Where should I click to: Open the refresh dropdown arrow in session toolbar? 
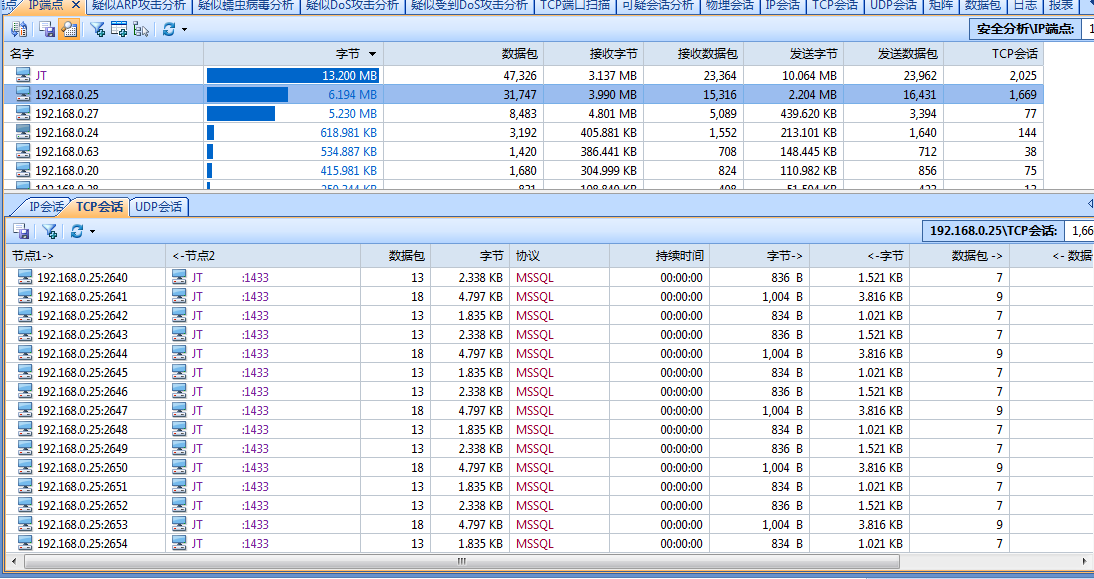(x=92, y=232)
